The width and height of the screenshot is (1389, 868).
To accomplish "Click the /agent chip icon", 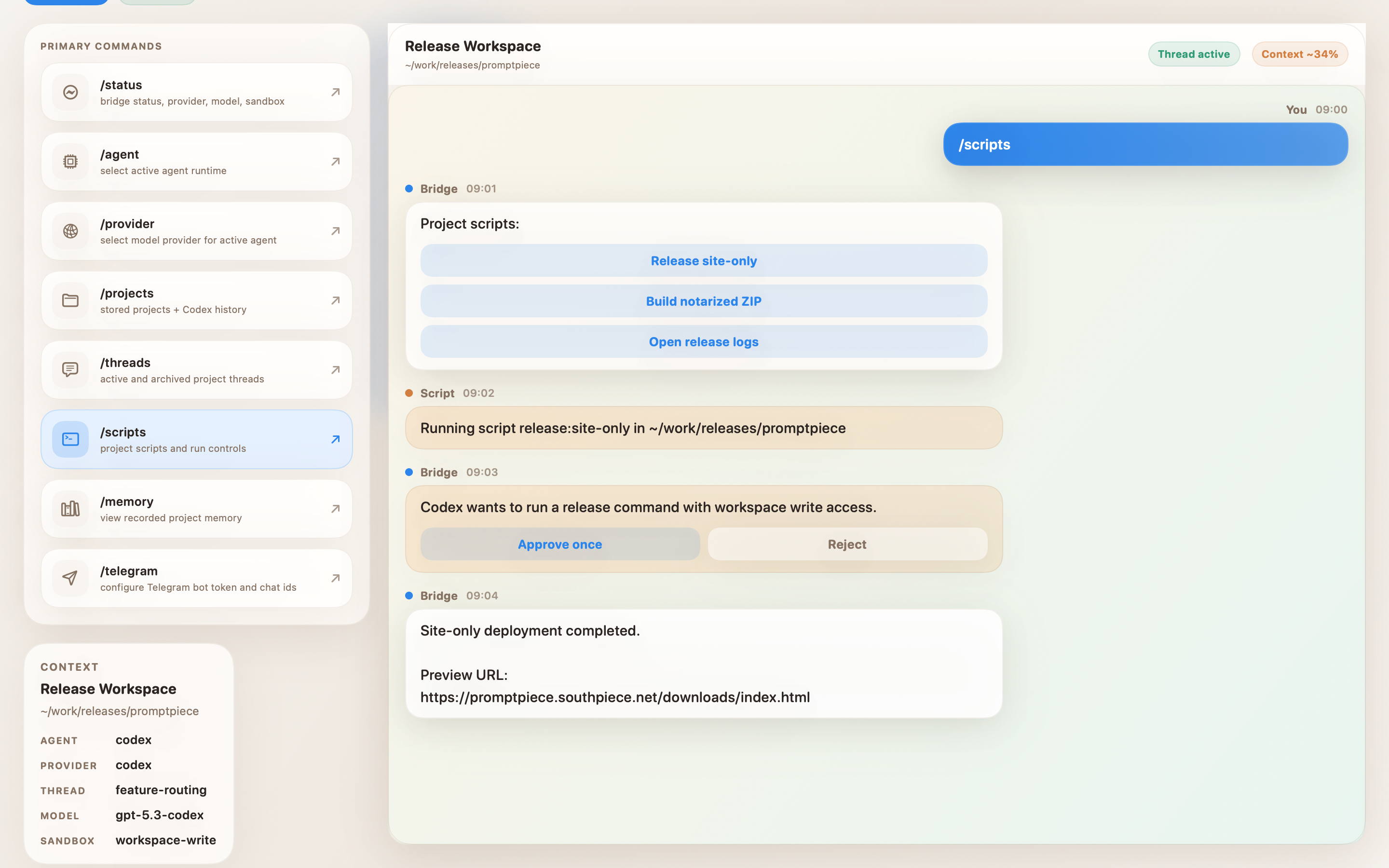I will tap(70, 162).
